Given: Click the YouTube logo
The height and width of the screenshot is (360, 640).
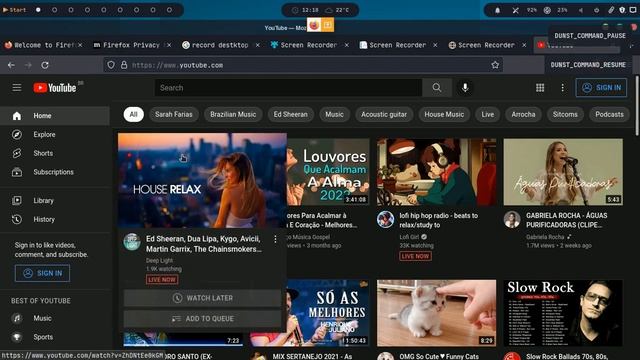Looking at the screenshot, I should [x=55, y=88].
